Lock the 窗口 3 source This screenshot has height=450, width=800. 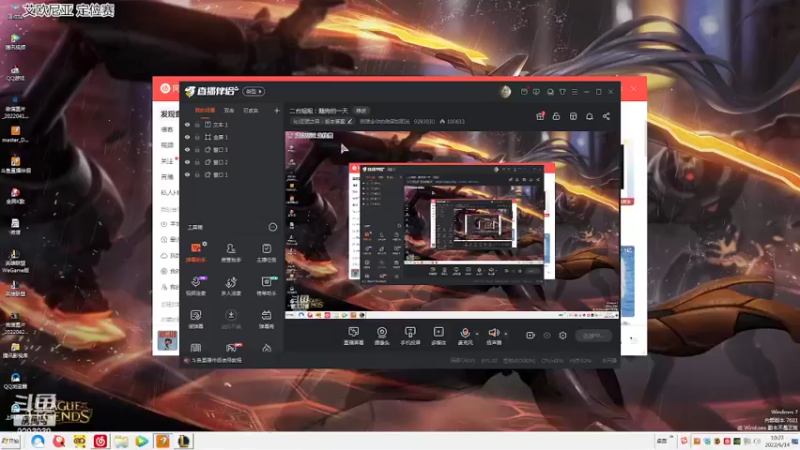(197, 149)
